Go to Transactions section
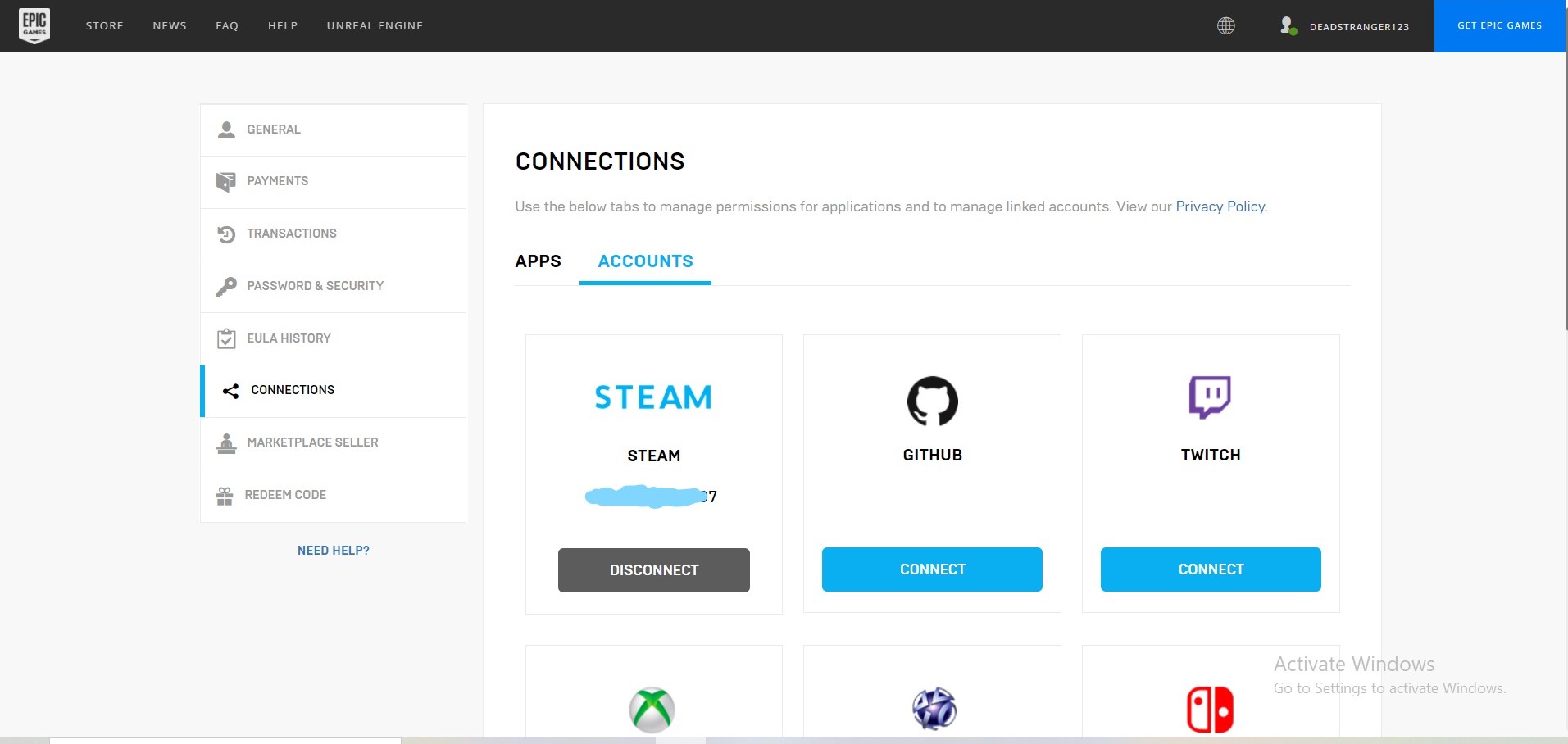This screenshot has width=1568, height=744. pyautogui.click(x=333, y=234)
